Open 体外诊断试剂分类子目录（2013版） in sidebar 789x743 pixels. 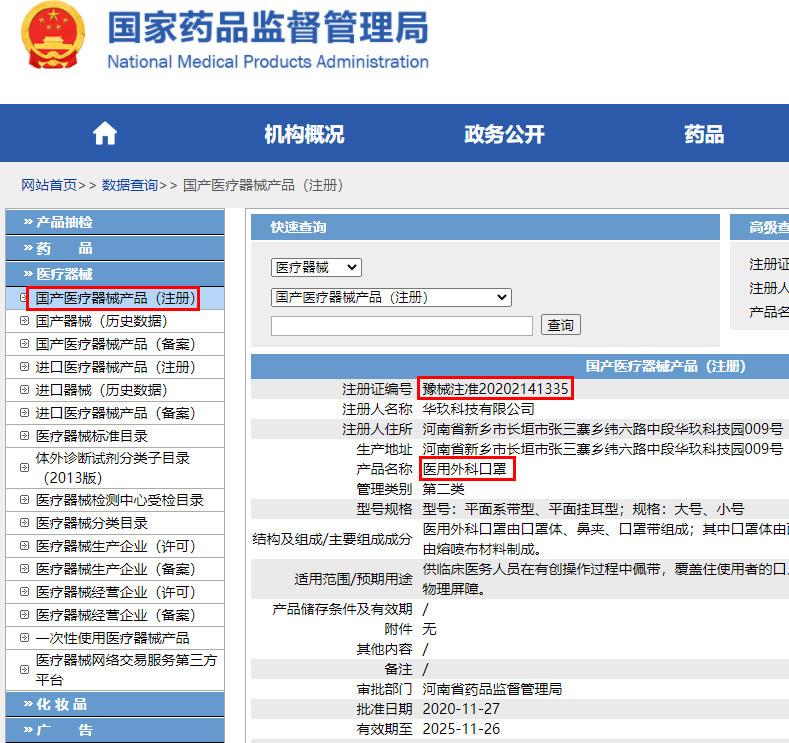[x=113, y=468]
